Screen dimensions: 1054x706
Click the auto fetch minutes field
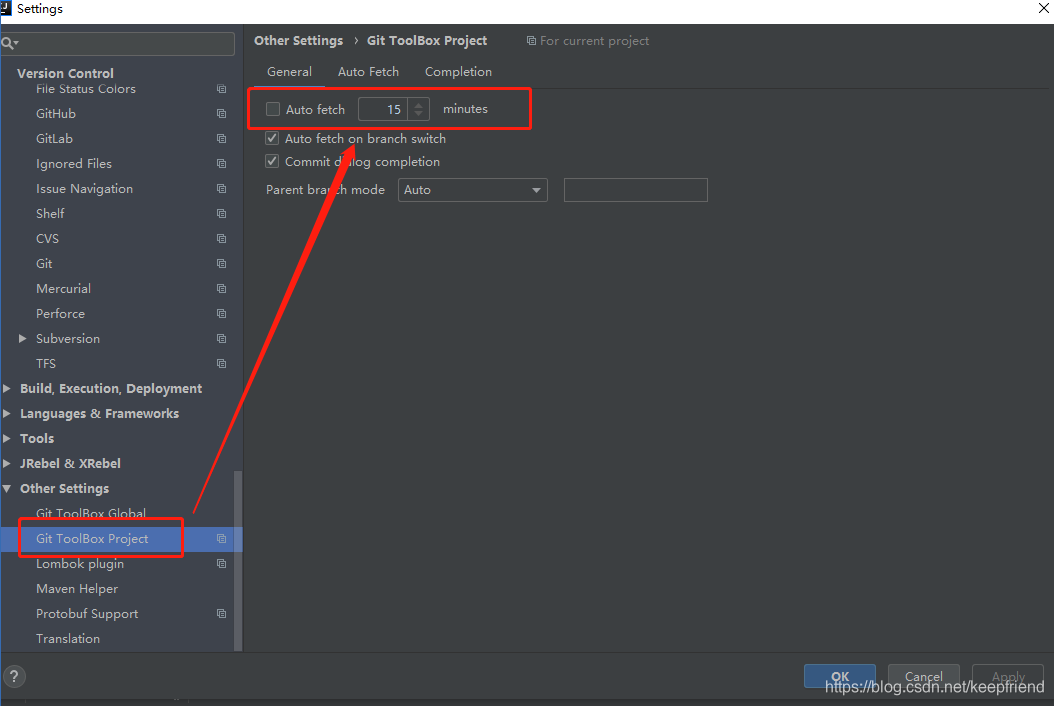click(x=383, y=109)
